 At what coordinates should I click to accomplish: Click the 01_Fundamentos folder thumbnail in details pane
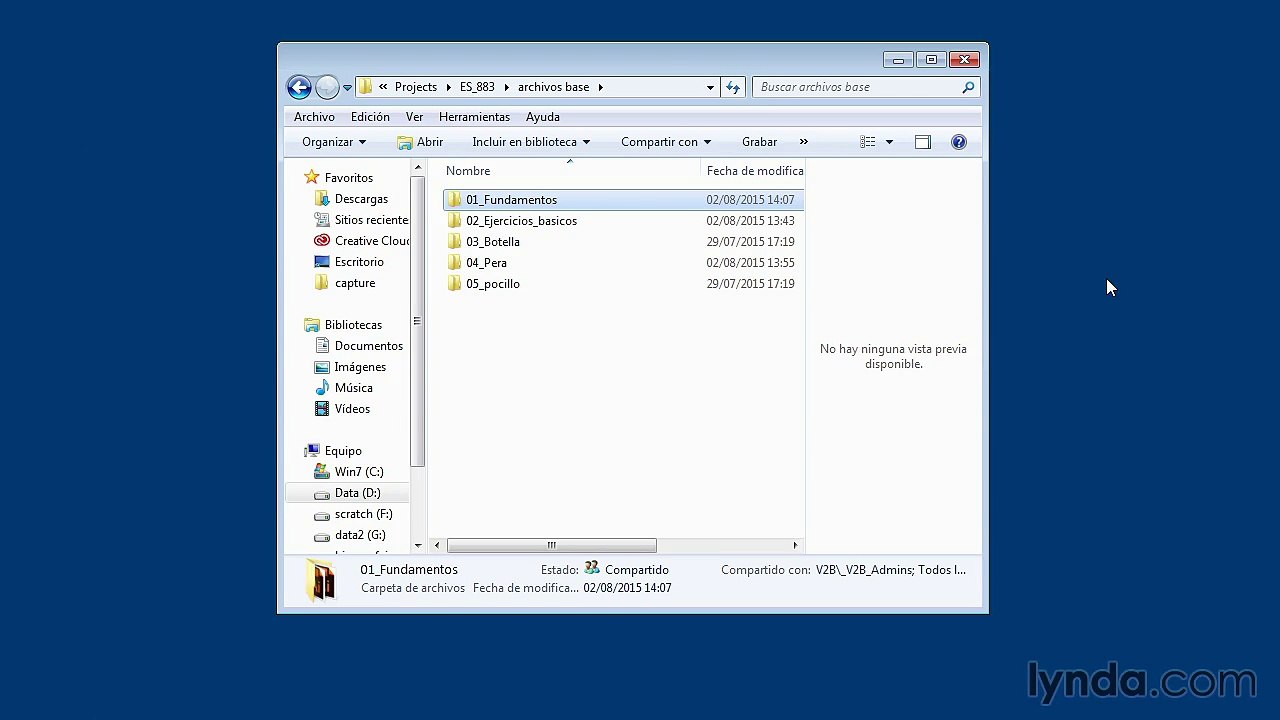click(x=321, y=579)
